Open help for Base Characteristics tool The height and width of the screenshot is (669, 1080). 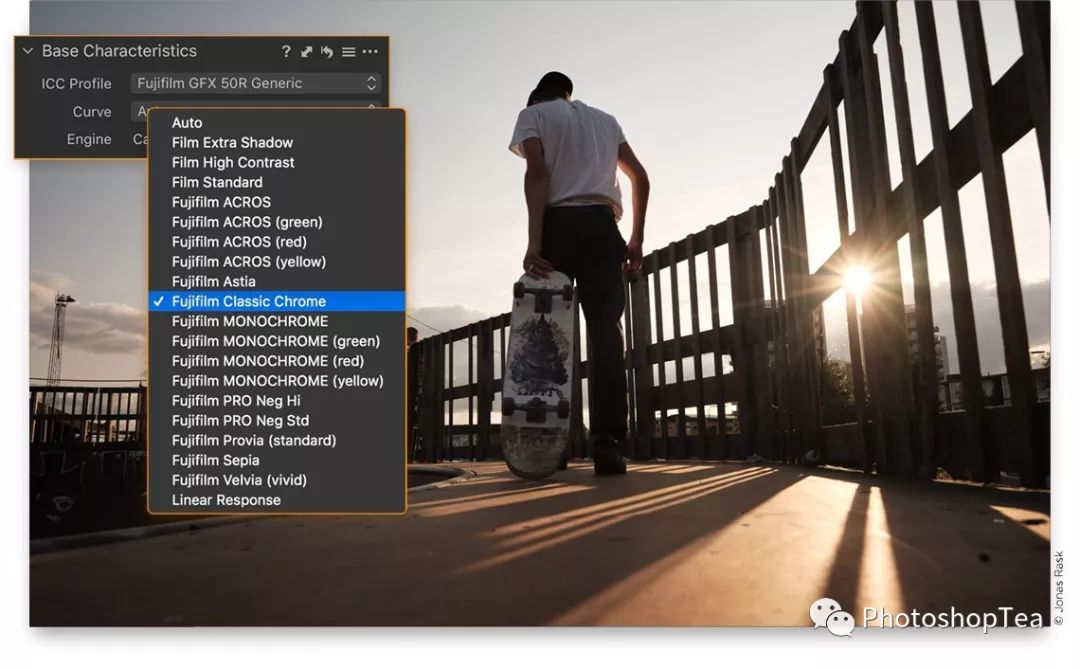[287, 52]
